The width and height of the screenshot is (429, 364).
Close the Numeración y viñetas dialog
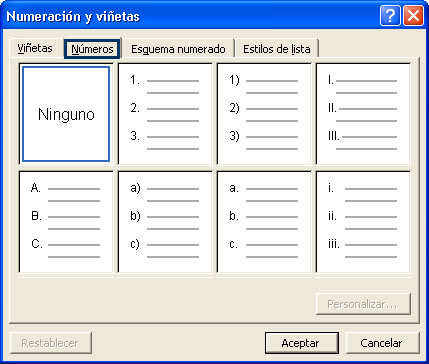click(413, 16)
